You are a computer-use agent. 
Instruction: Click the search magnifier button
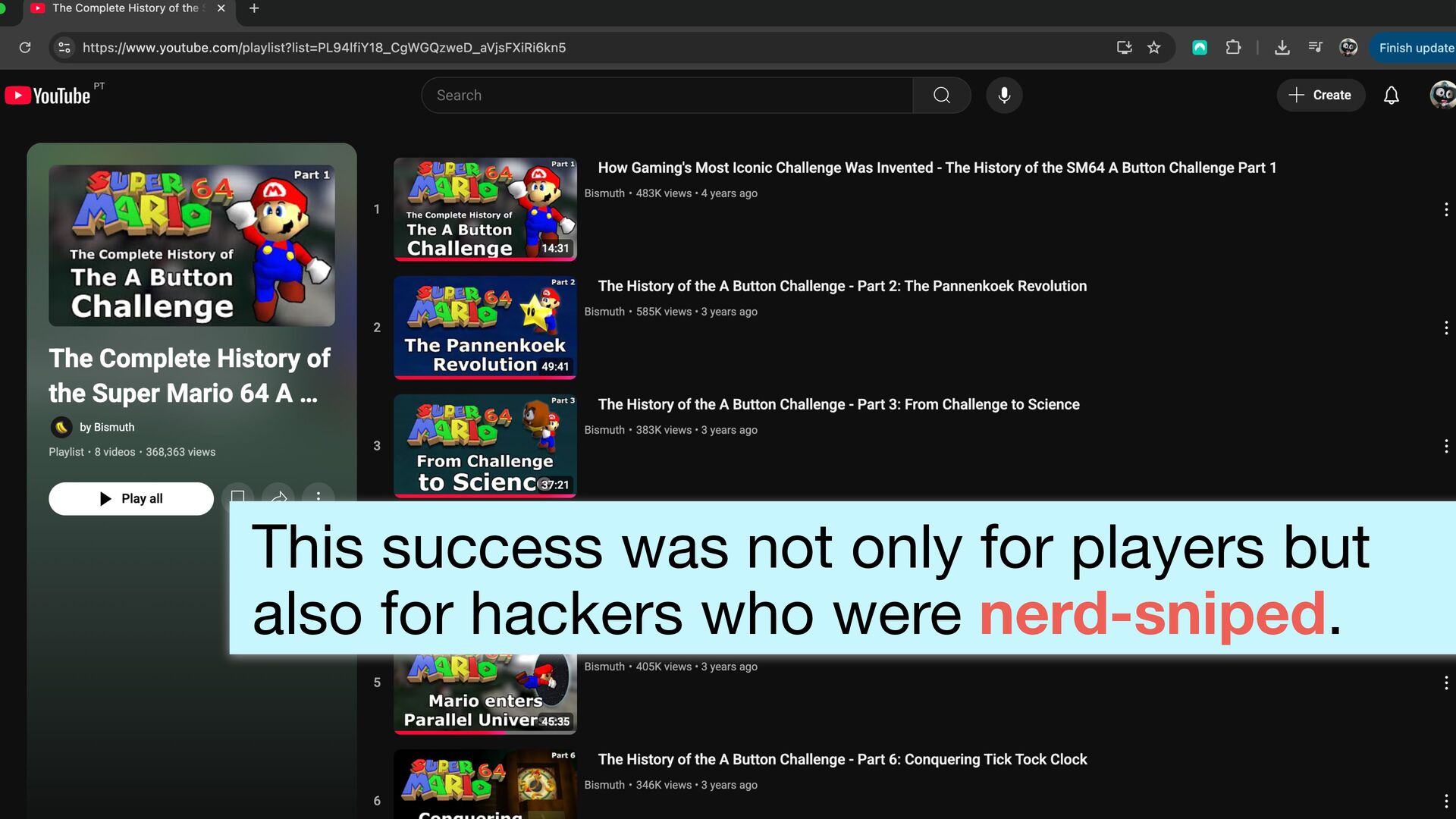(x=942, y=96)
